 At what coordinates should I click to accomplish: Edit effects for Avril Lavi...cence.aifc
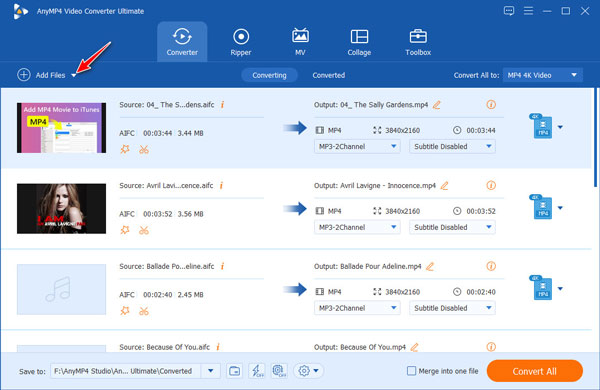coord(125,230)
